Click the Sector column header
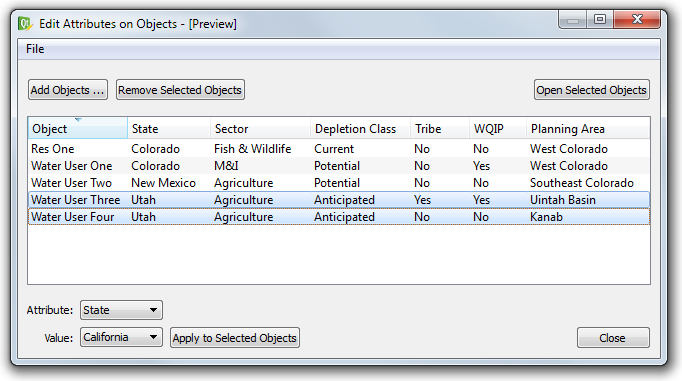The width and height of the screenshot is (682, 381). [260, 128]
